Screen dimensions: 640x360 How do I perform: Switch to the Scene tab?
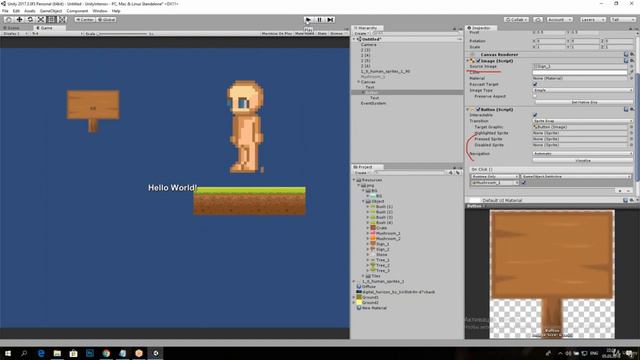(x=12, y=28)
